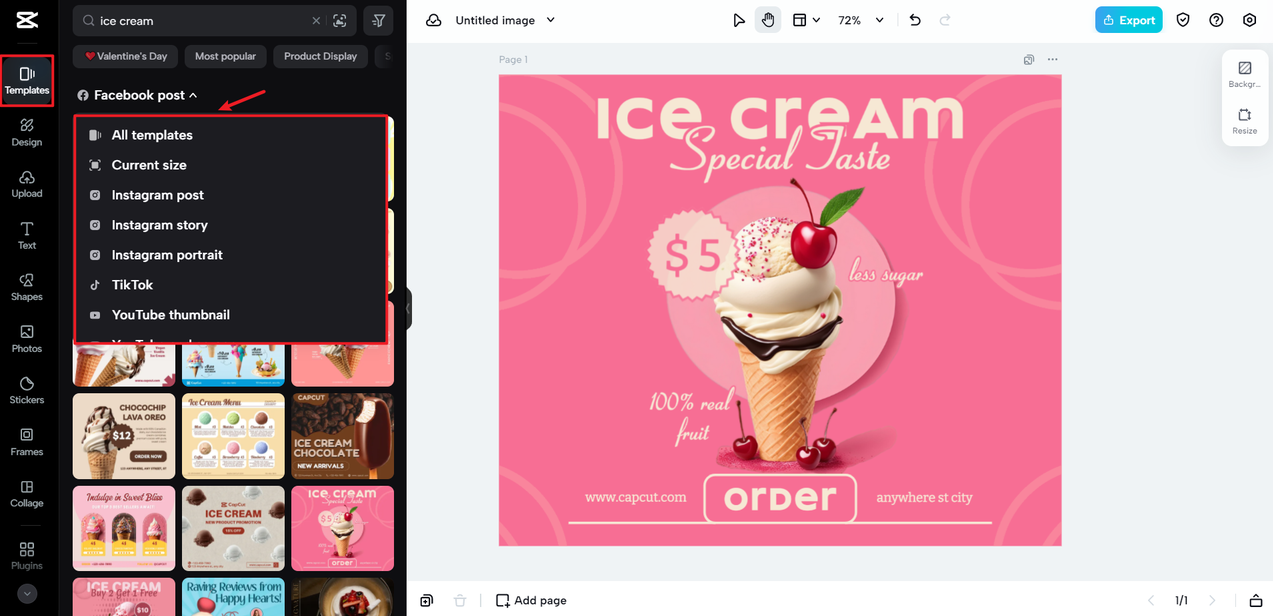
Task: Open the settings hexagon icon
Action: point(1249,20)
